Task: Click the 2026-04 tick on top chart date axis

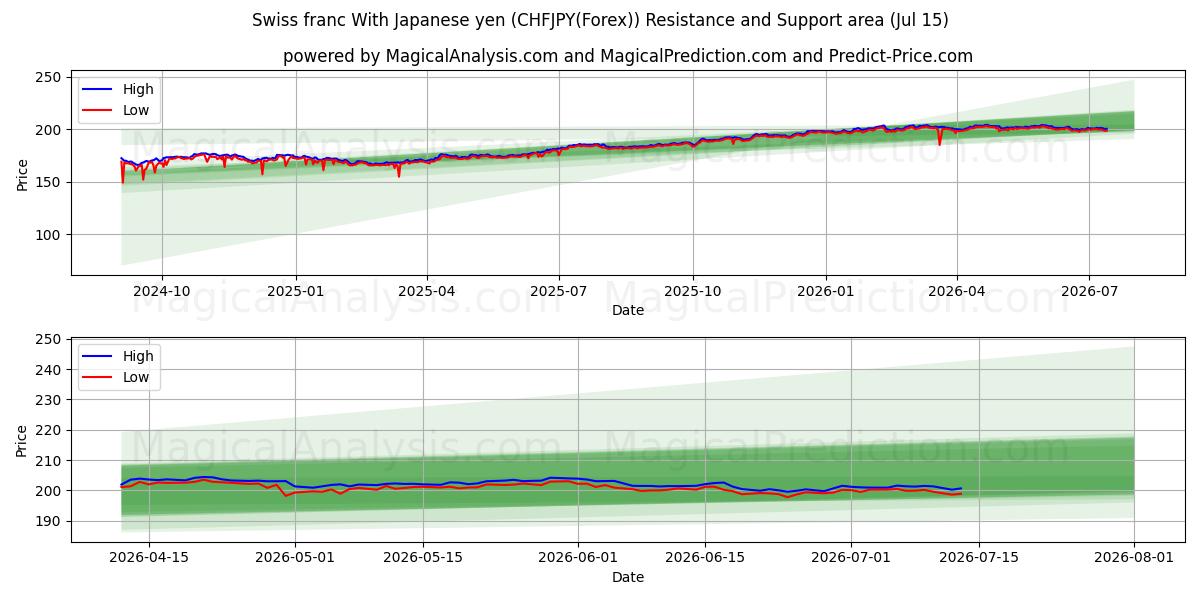Action: pyautogui.click(x=957, y=291)
